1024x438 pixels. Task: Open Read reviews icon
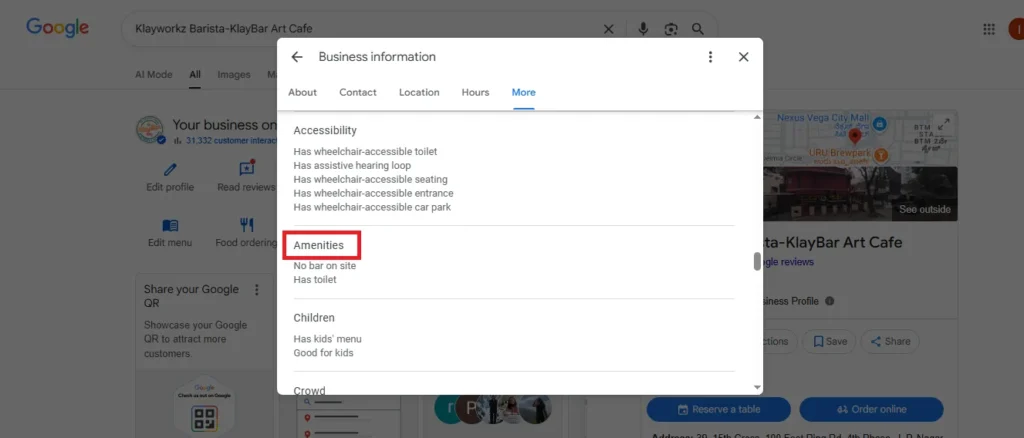(247, 168)
